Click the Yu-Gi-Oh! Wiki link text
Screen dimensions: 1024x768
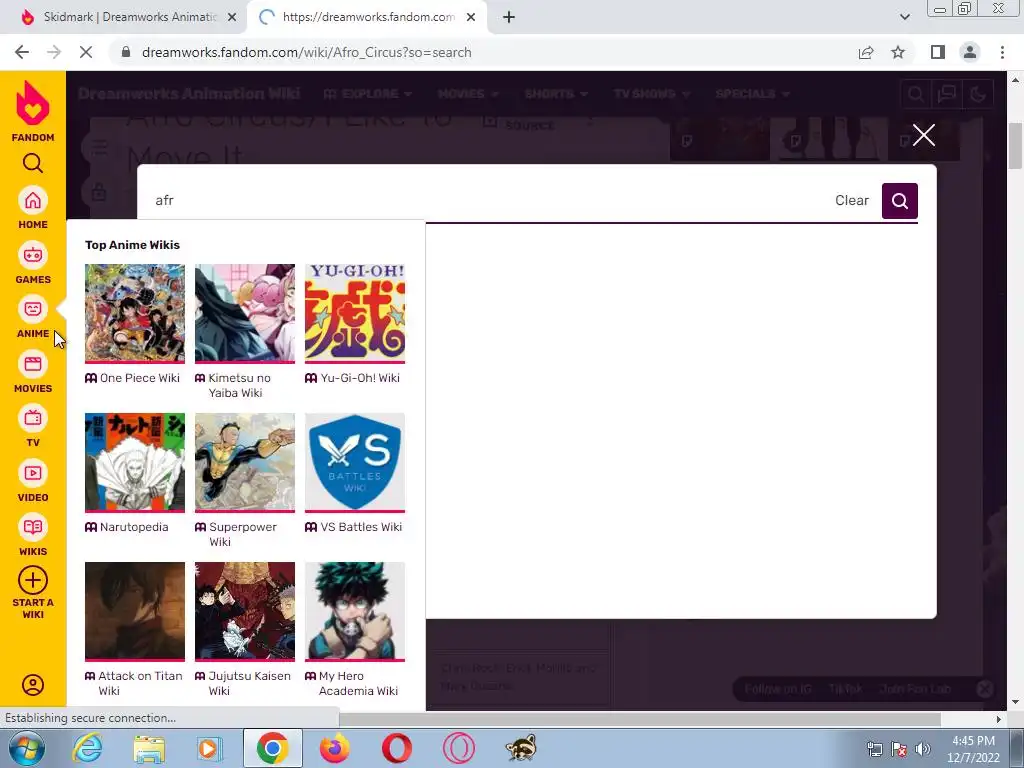[360, 377]
